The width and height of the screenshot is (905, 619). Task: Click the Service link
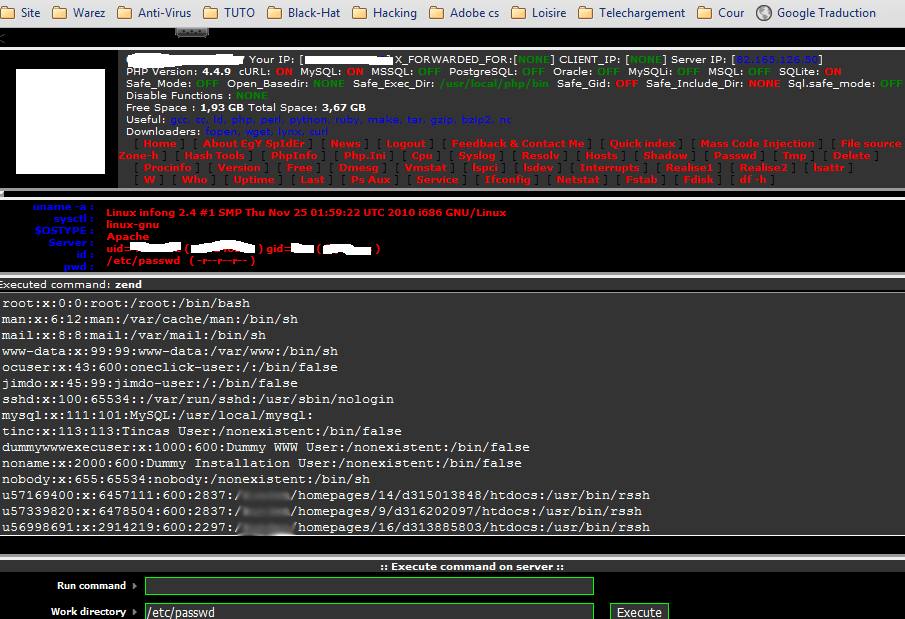point(437,180)
